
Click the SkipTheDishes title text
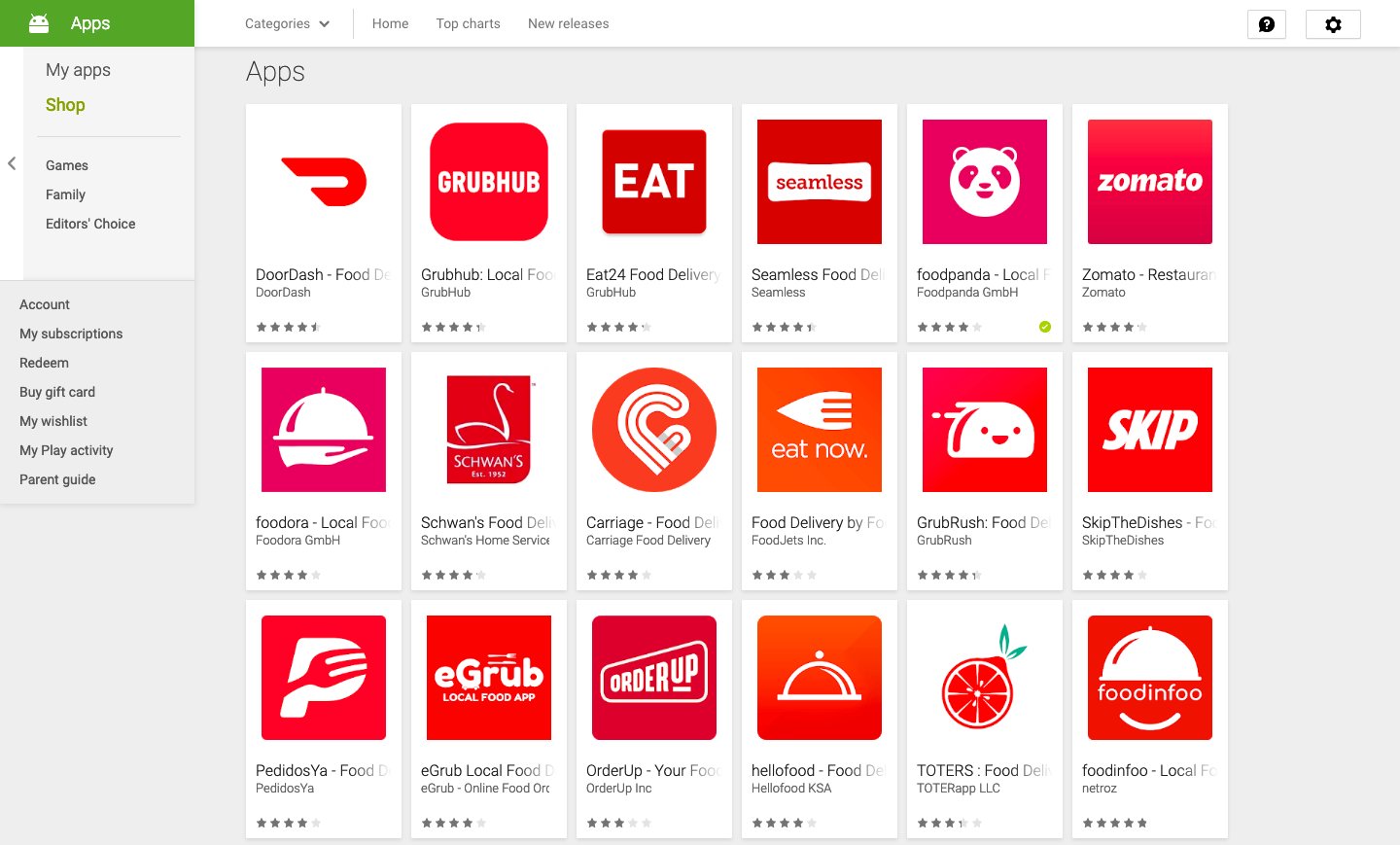(1149, 523)
